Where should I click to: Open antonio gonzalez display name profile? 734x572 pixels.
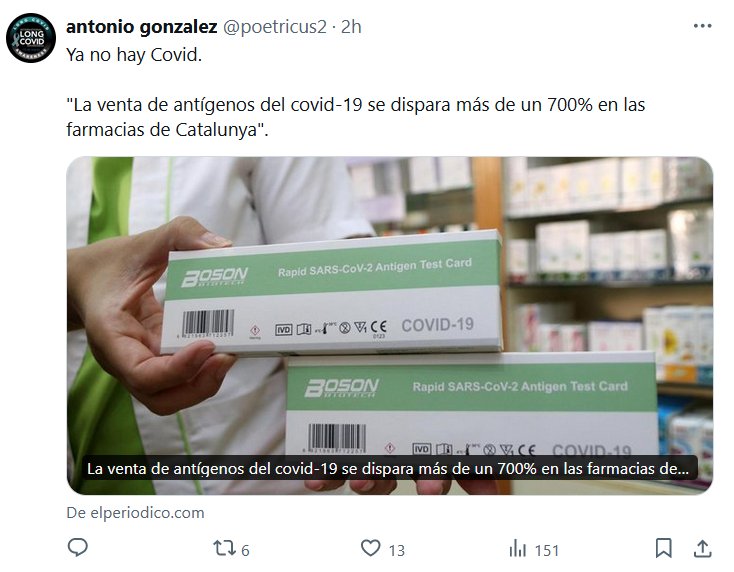(142, 27)
